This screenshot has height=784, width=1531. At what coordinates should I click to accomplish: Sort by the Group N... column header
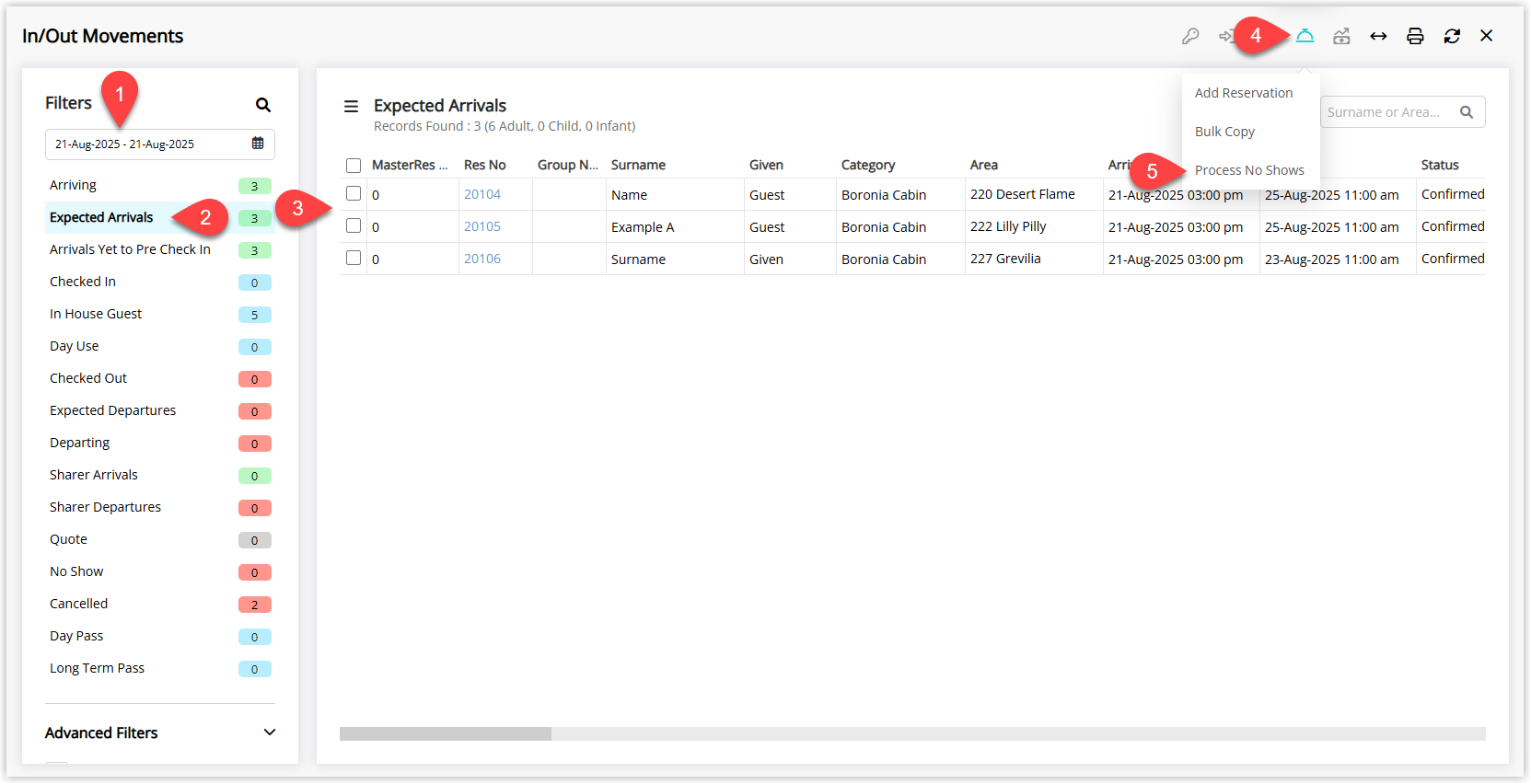coord(568,165)
